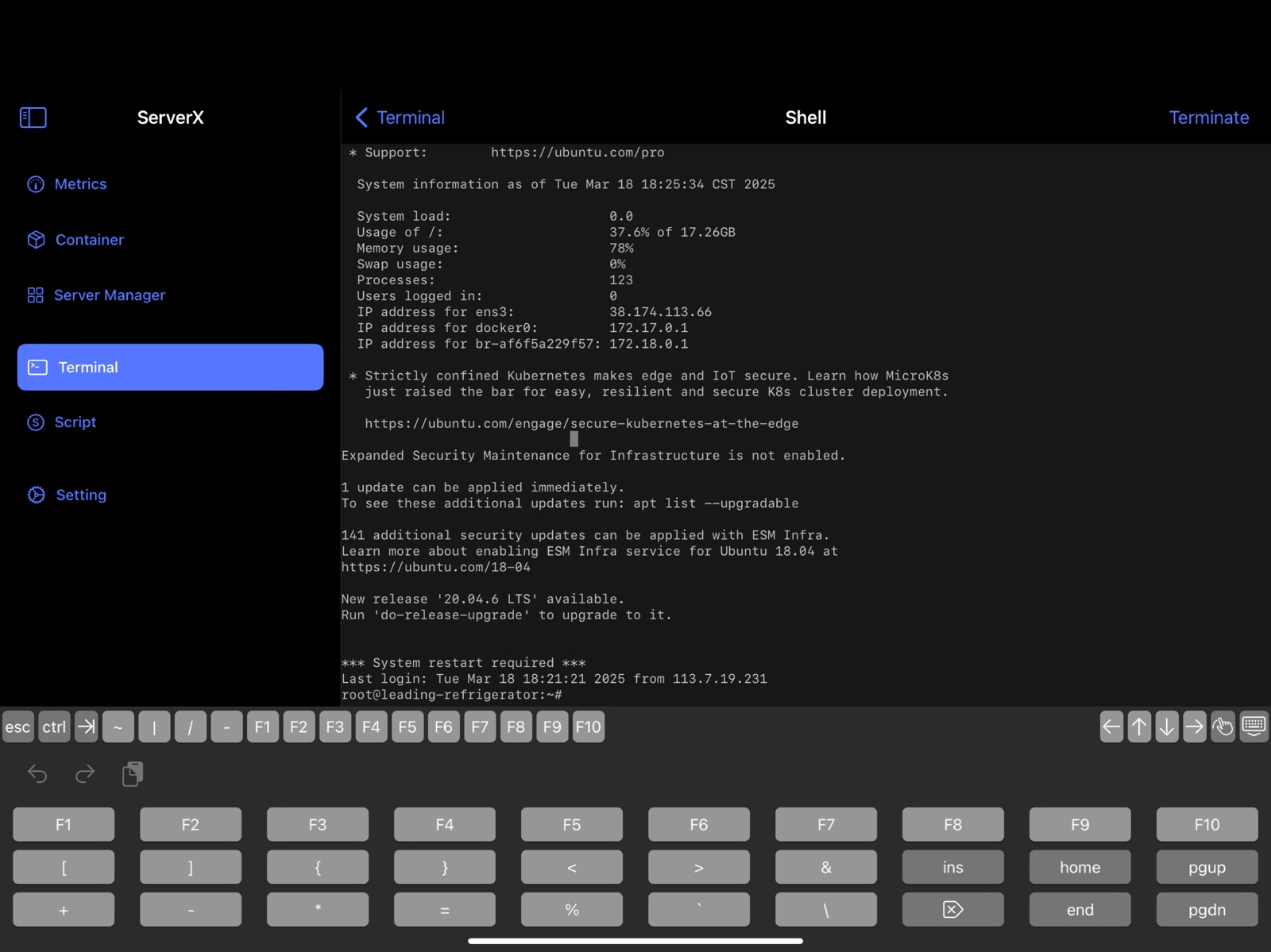The image size is (1271, 952).
Task: Insert a forward slash from top row
Action: tap(191, 727)
